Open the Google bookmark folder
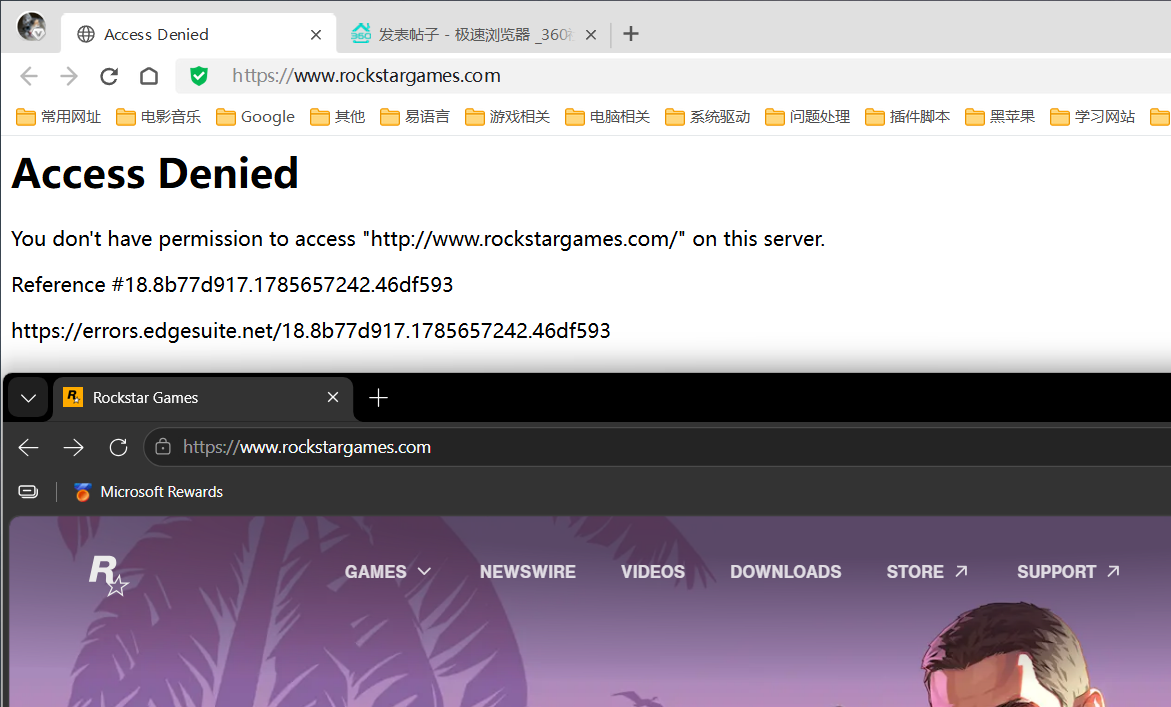 [x=255, y=116]
